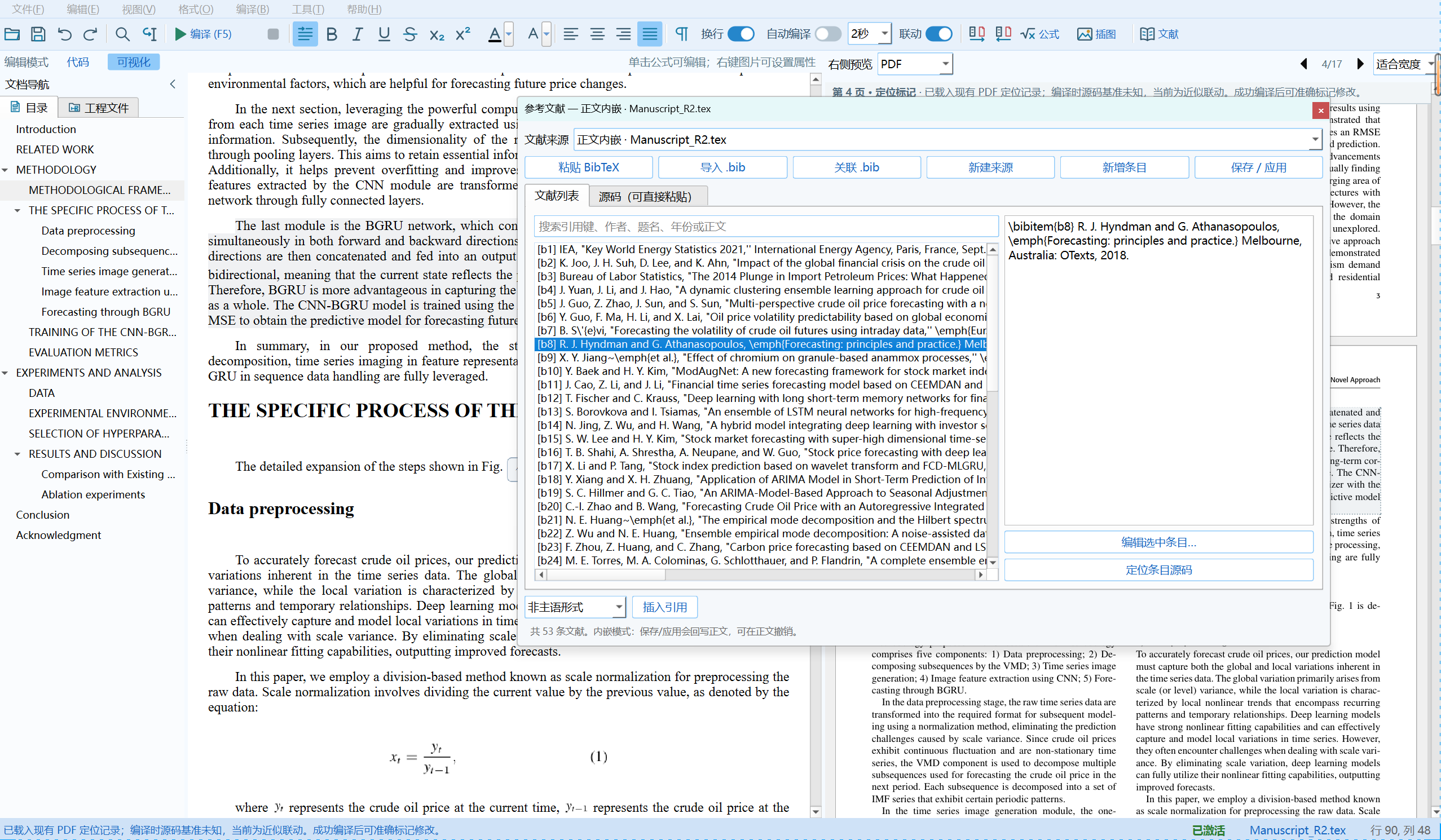Open the 非主语形式 citation style dropdown
This screenshot has height=840, width=1441.
click(x=575, y=606)
